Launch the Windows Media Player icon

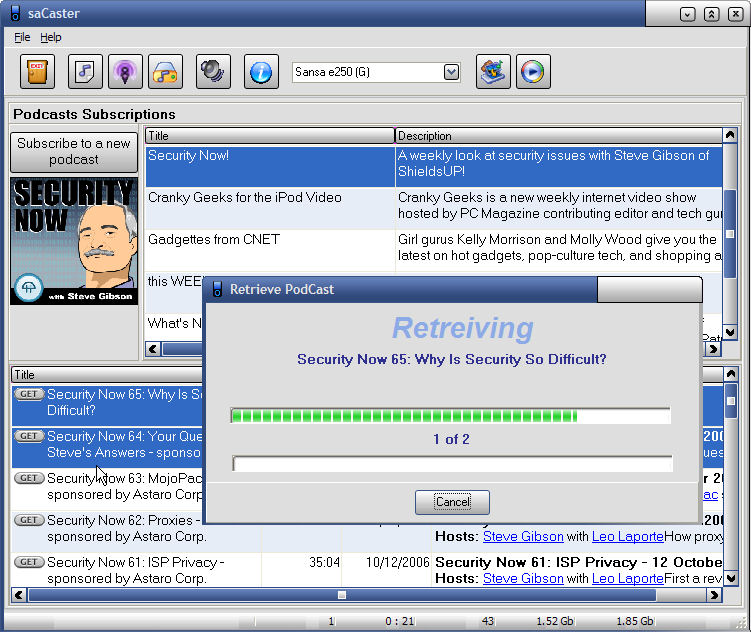click(533, 72)
